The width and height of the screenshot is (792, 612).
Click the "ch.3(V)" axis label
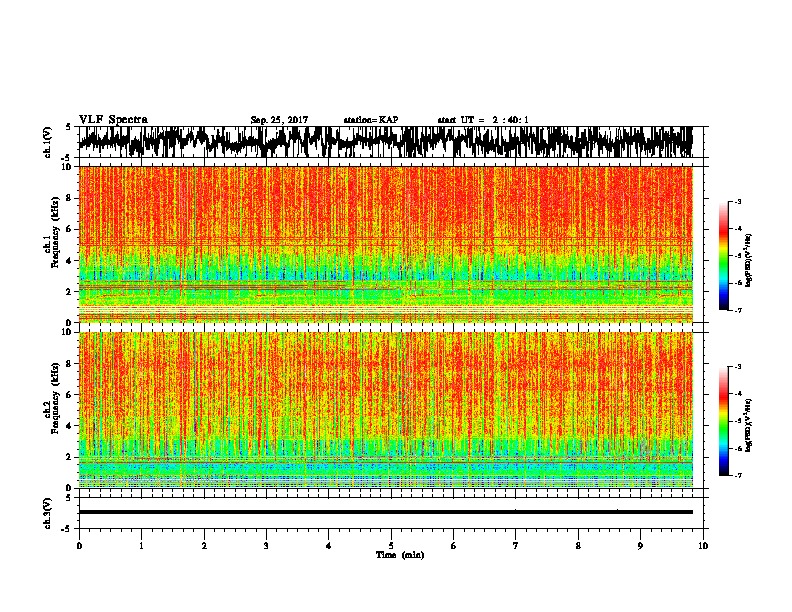48,513
